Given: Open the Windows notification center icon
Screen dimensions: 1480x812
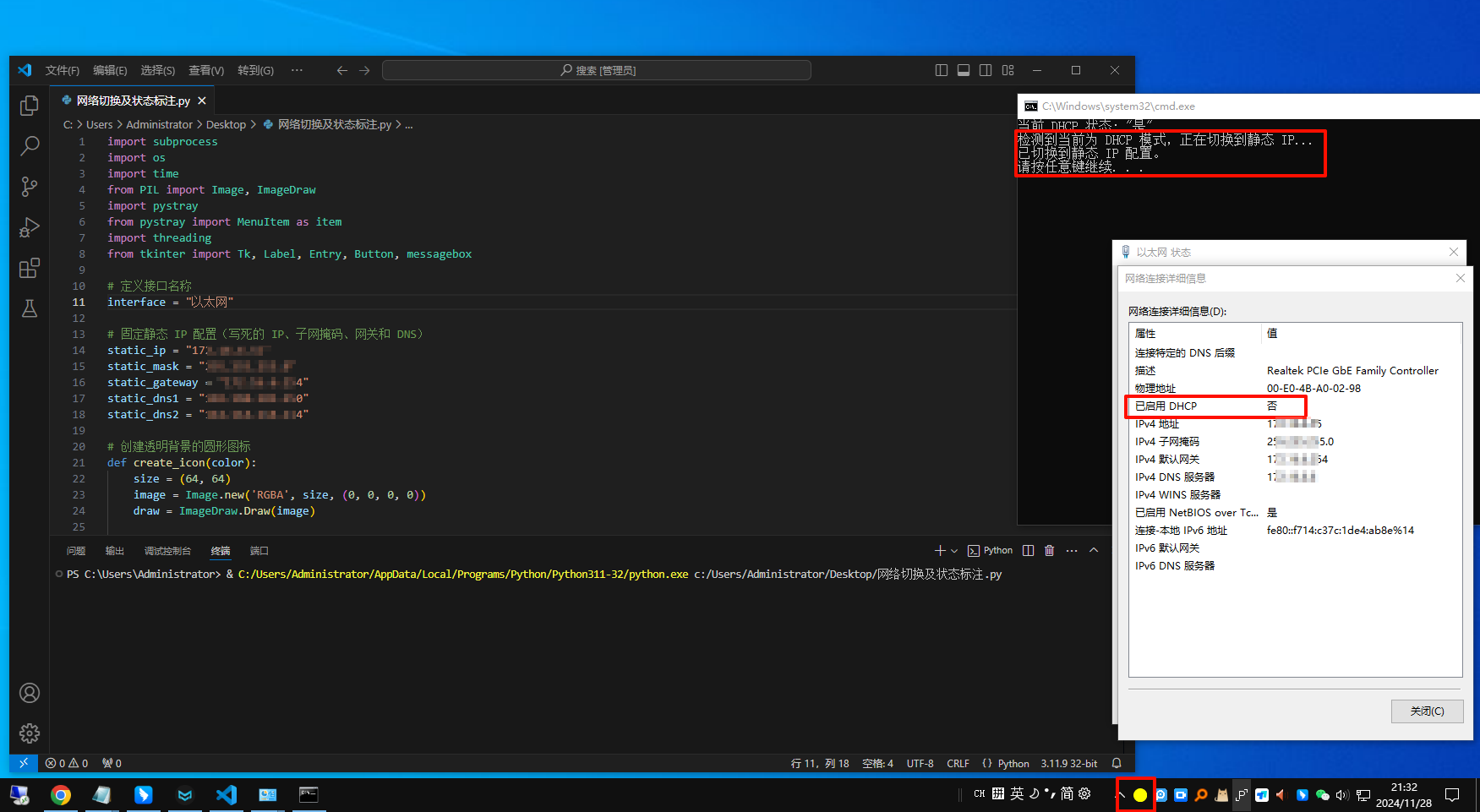Looking at the screenshot, I should tap(1452, 795).
